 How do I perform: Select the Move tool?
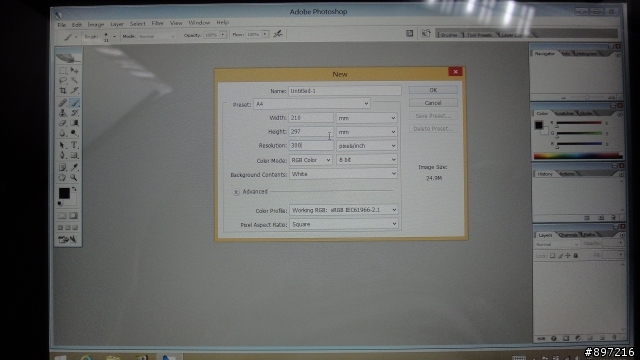coord(74,71)
